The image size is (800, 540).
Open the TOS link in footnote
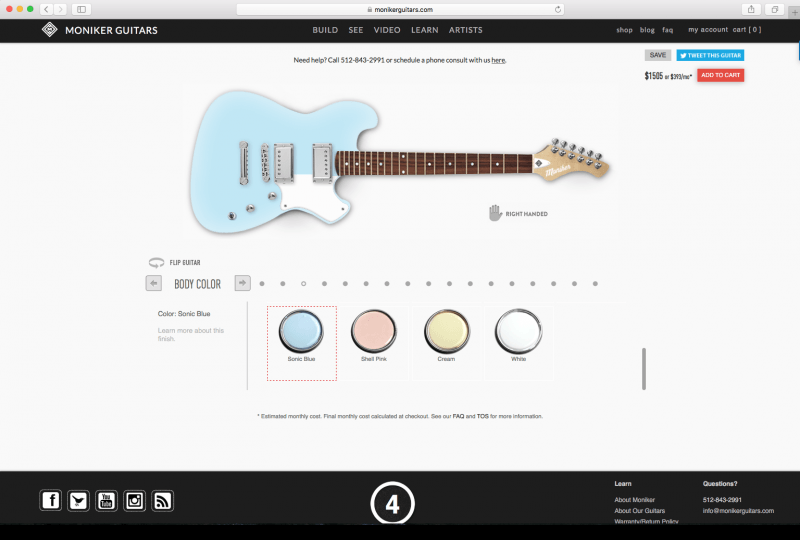pos(483,416)
